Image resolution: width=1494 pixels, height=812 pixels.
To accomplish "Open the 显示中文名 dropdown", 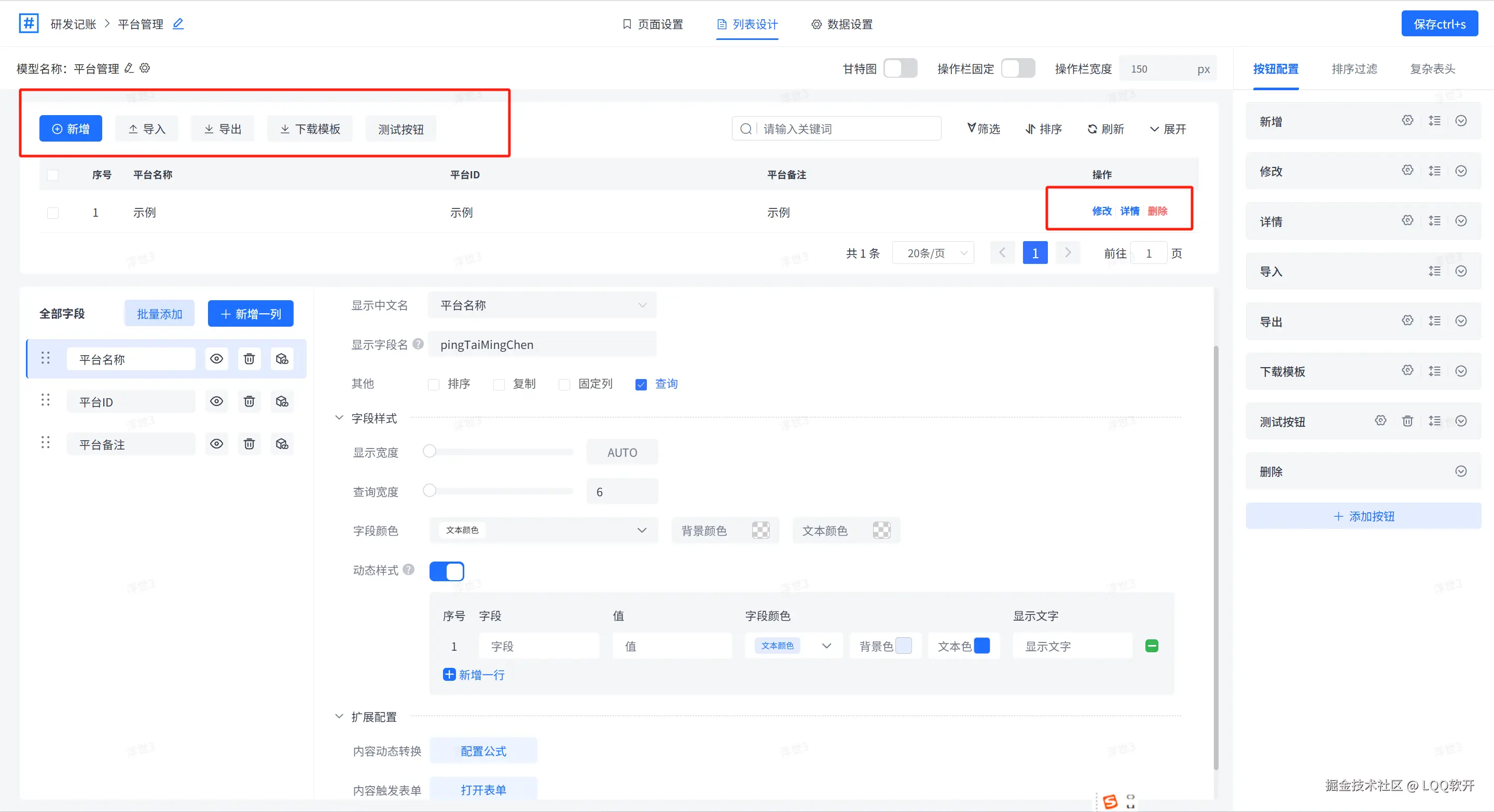I will pos(542,305).
